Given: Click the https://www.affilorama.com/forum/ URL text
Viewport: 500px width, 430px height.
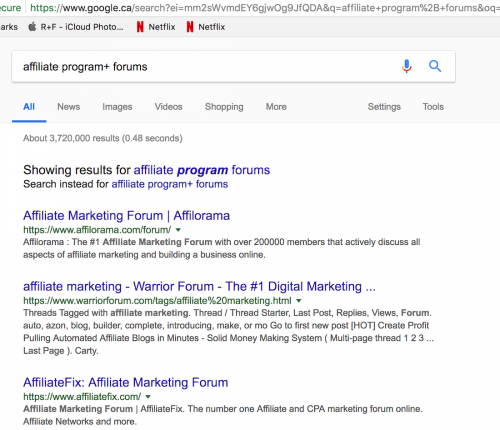Looking at the screenshot, I should 97,230.
